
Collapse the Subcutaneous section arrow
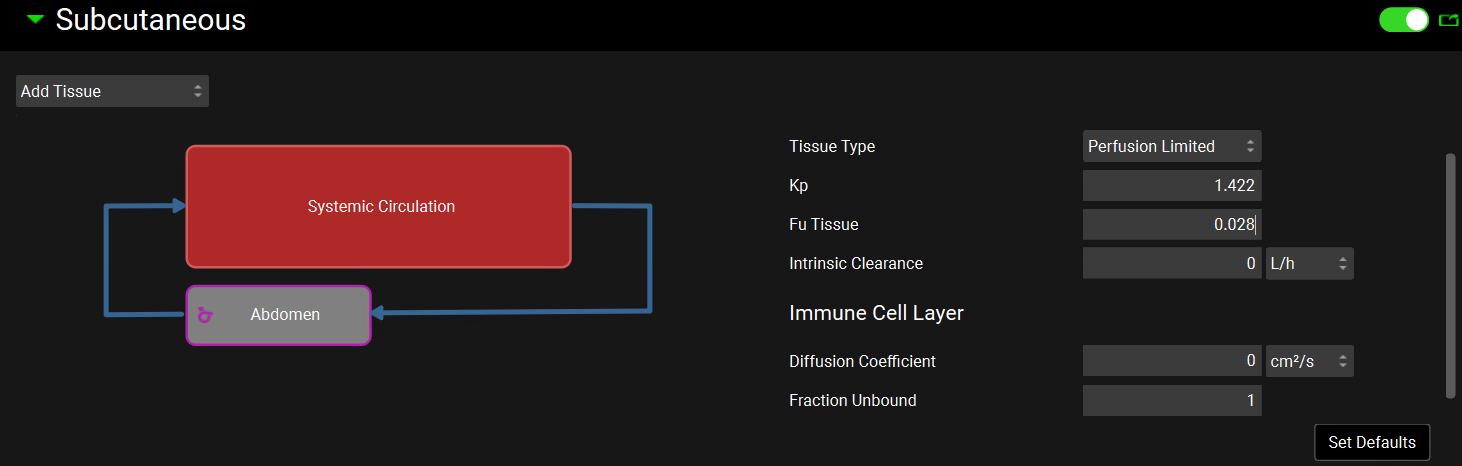click(36, 19)
